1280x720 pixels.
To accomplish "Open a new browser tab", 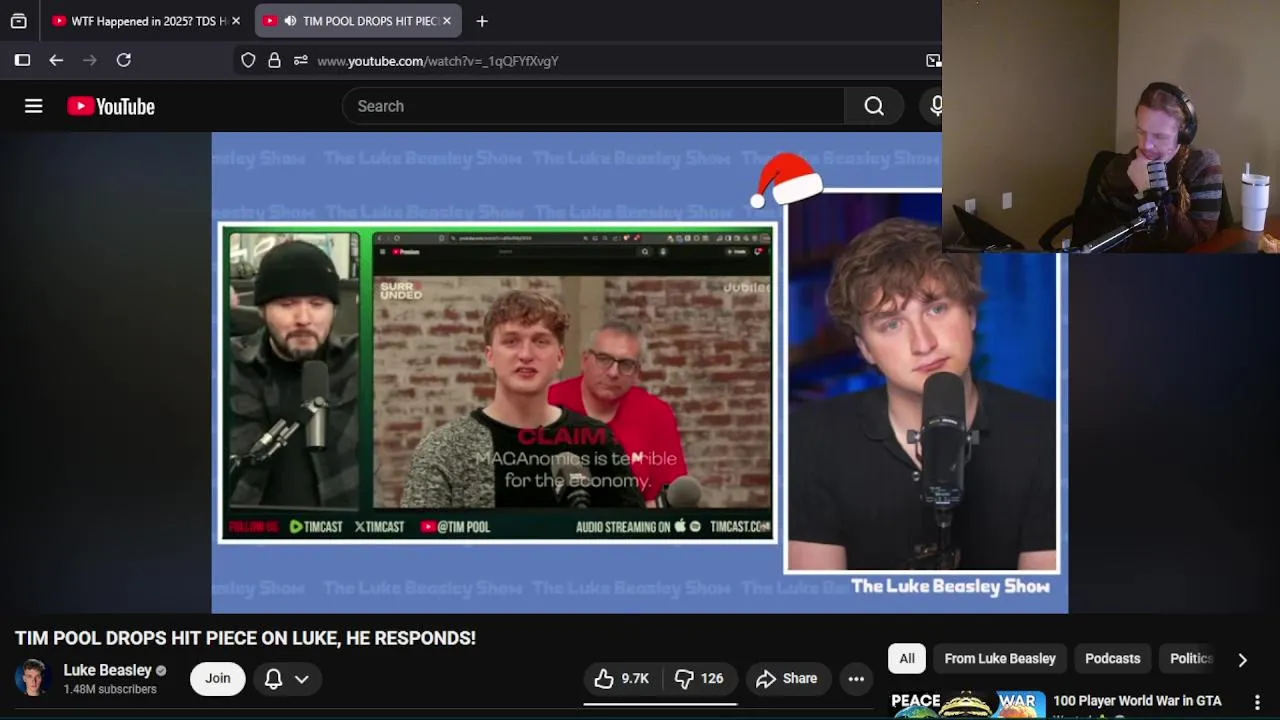I will pos(482,21).
